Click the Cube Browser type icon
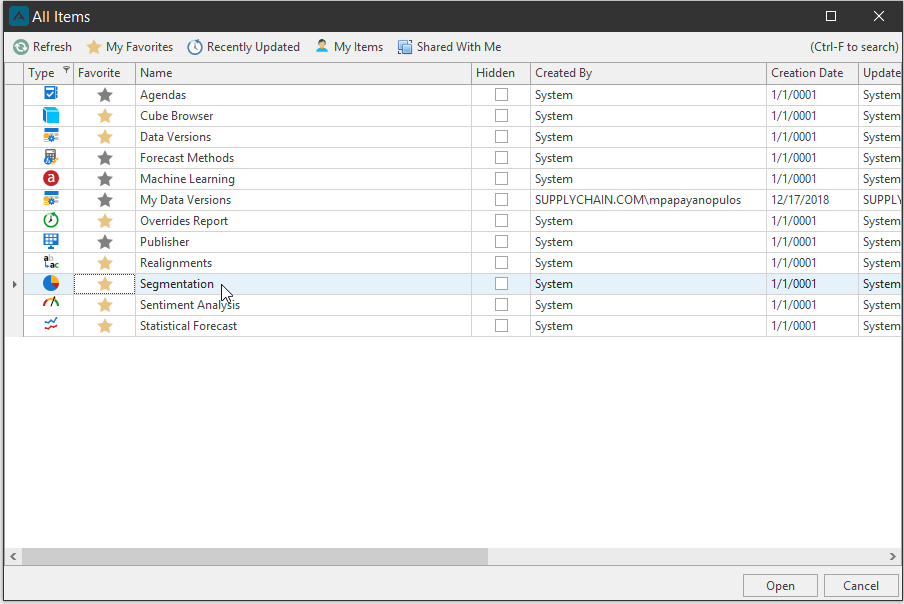The width and height of the screenshot is (904, 604). [51, 115]
